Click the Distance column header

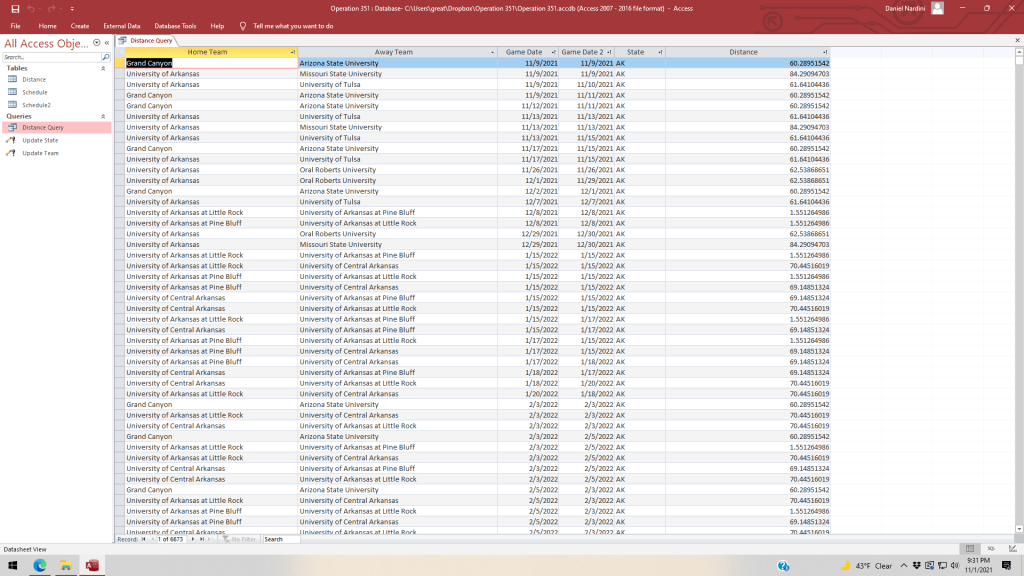[743, 52]
